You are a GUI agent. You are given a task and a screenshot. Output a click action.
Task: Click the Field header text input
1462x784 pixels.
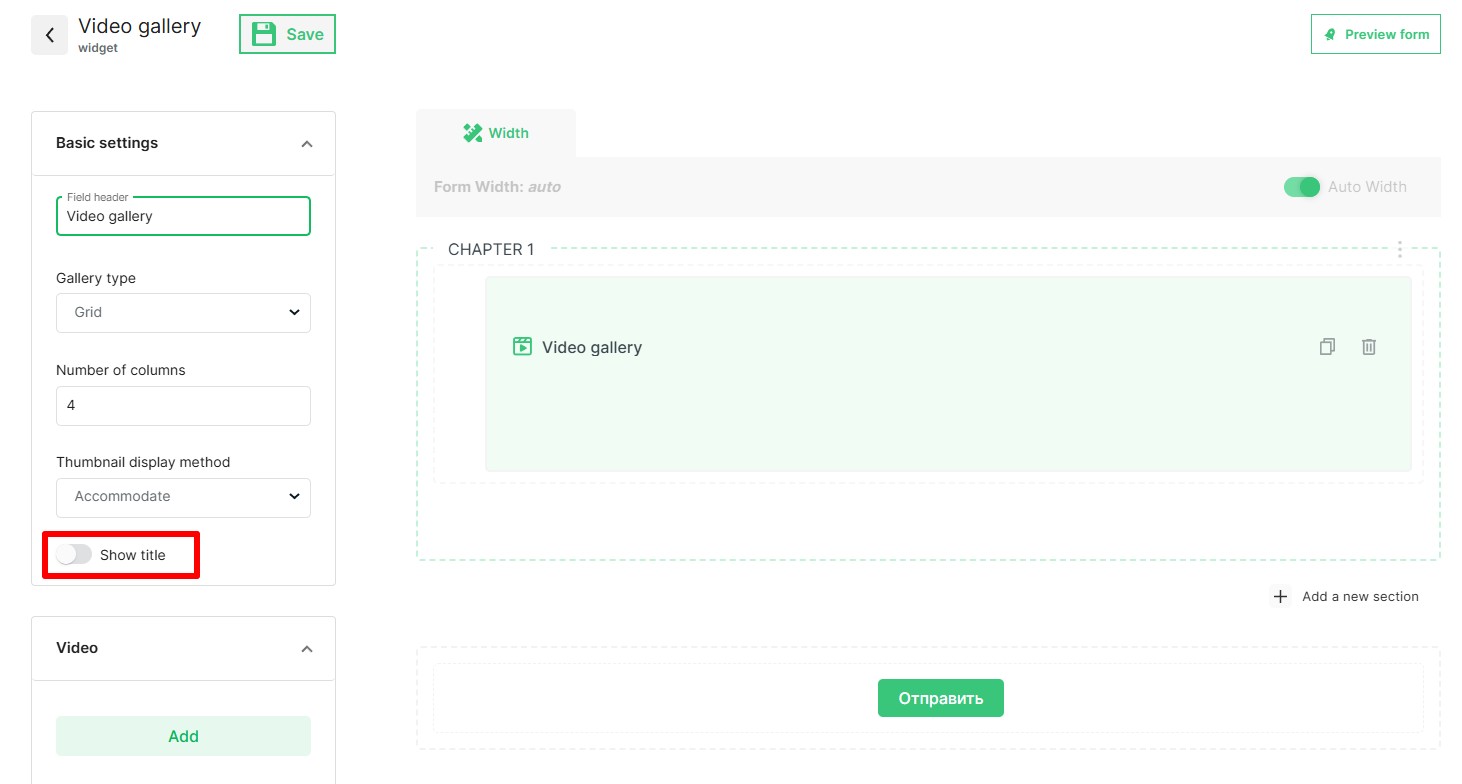coord(183,216)
